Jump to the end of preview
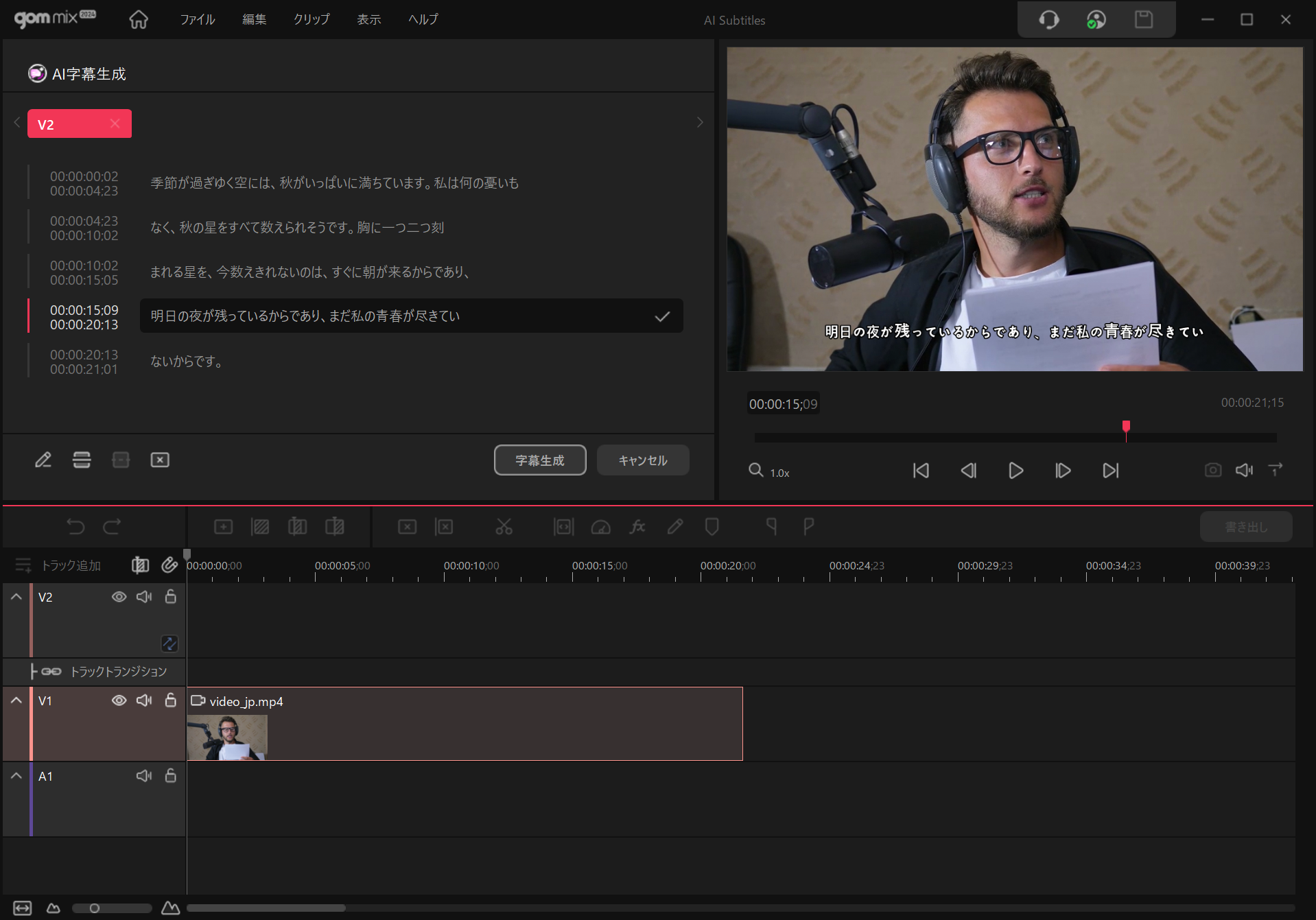The height and width of the screenshot is (920, 1316). pos(1110,471)
